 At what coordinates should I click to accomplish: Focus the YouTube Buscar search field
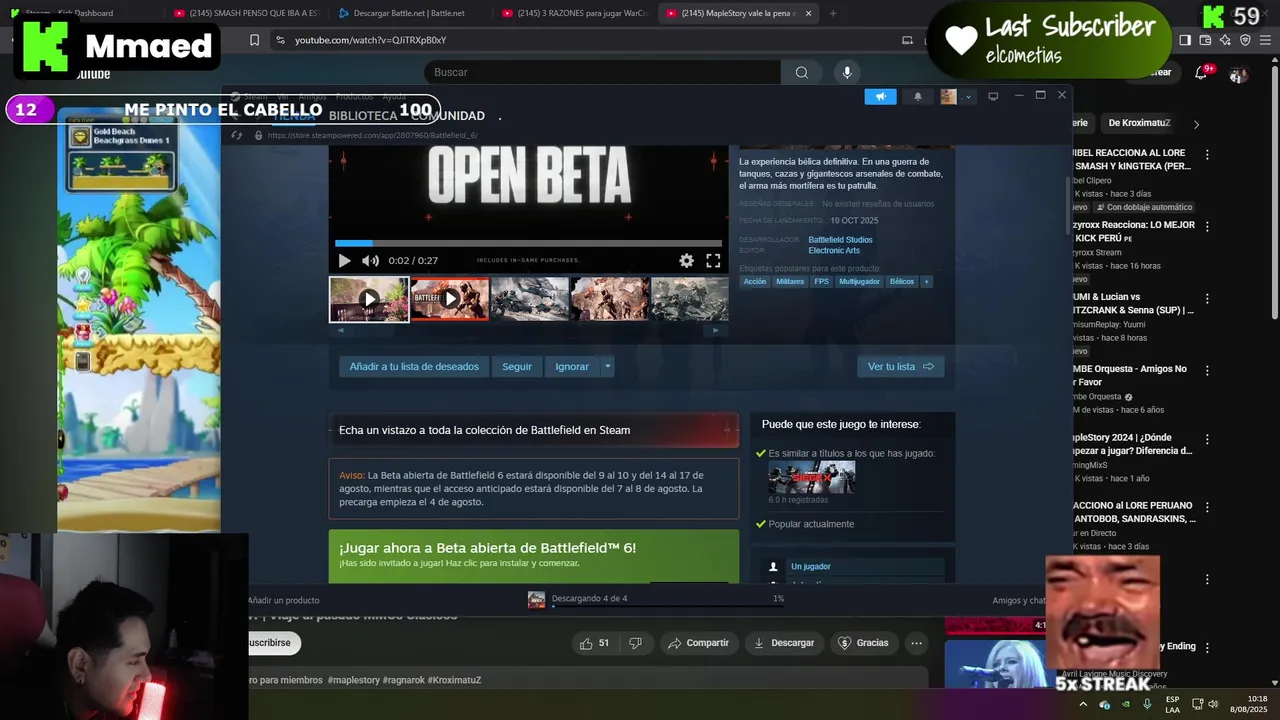[602, 72]
